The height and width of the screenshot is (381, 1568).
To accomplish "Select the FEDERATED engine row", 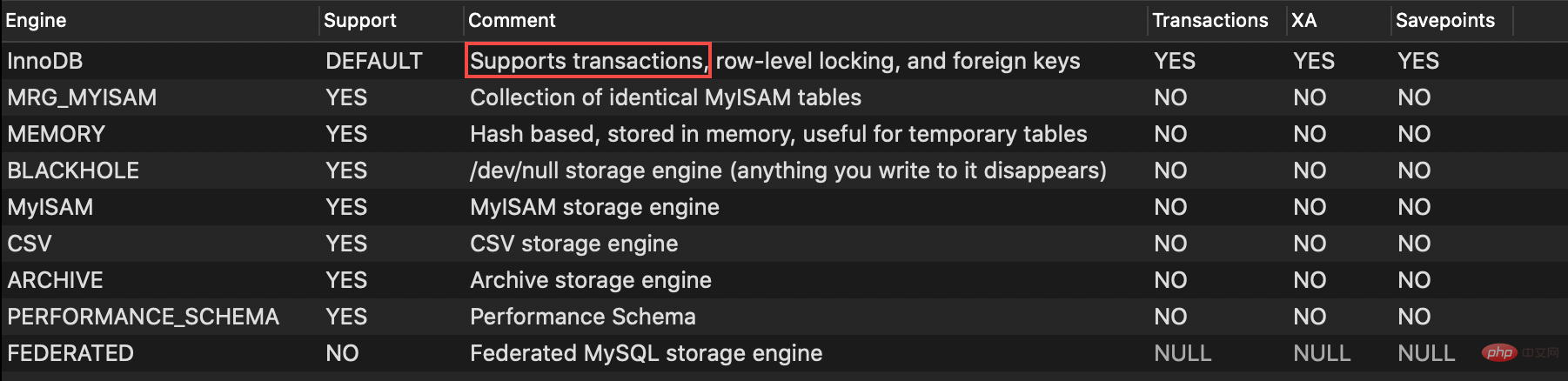I will [70, 353].
